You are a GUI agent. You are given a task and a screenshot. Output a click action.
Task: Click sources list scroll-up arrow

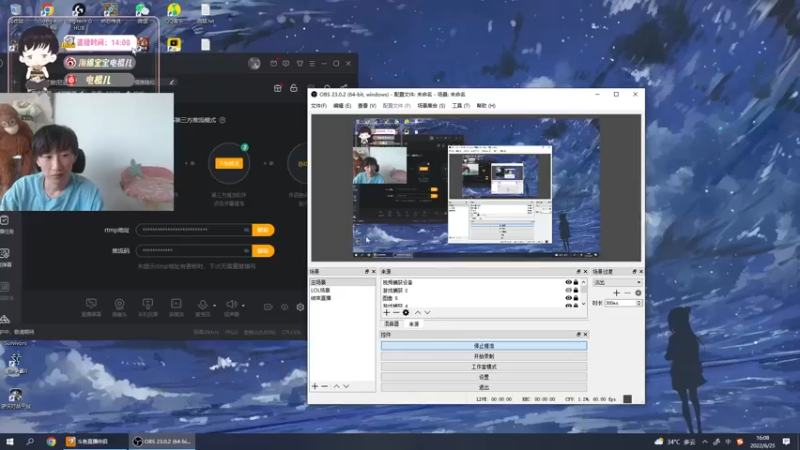(584, 282)
